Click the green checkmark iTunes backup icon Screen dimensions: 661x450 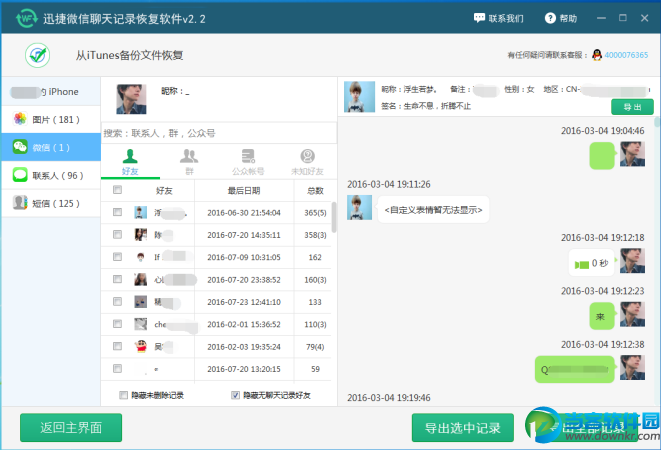tap(38, 55)
